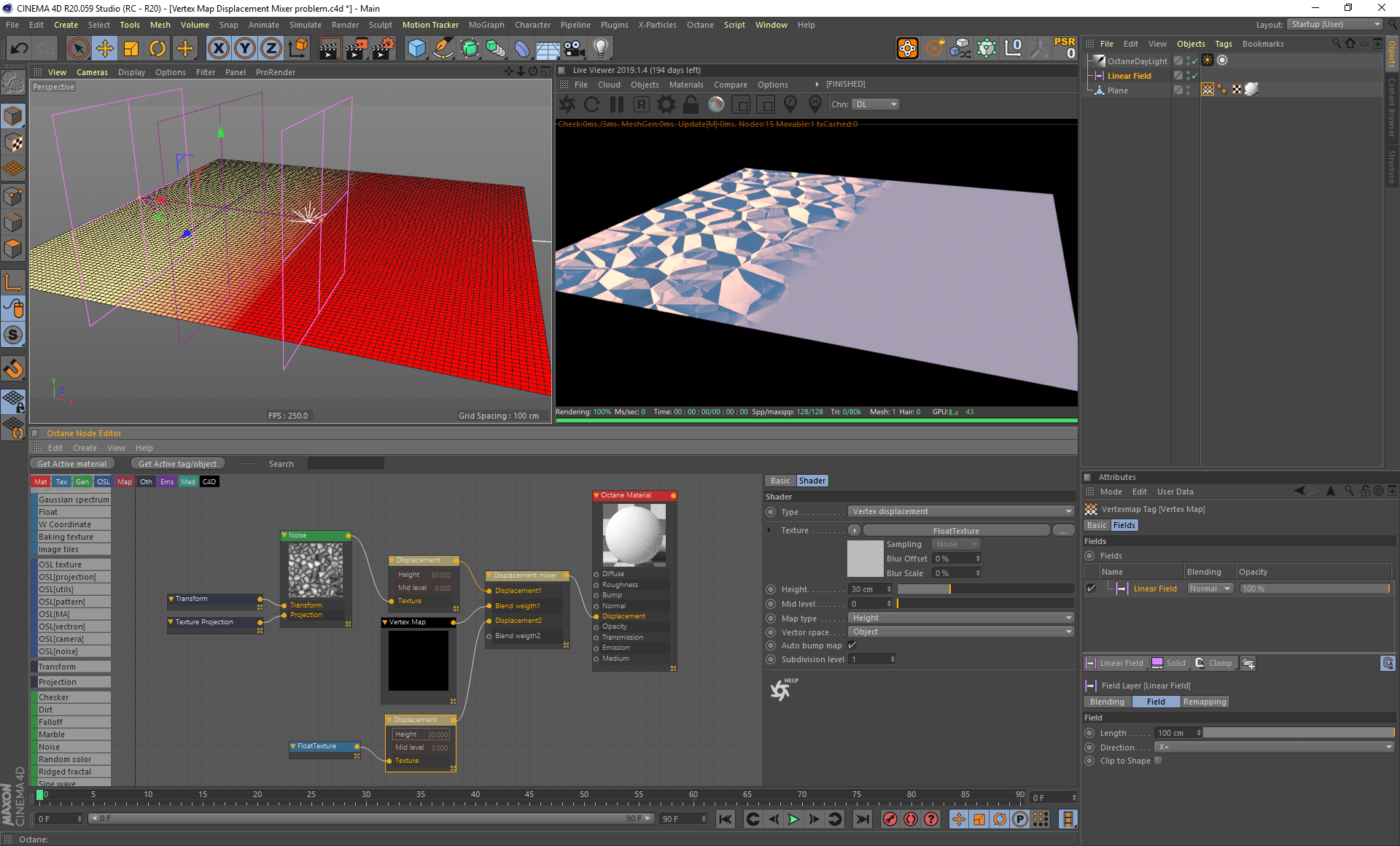The width and height of the screenshot is (1400, 846).
Task: Select the Spline Pen tool
Action: pyautogui.click(x=443, y=49)
